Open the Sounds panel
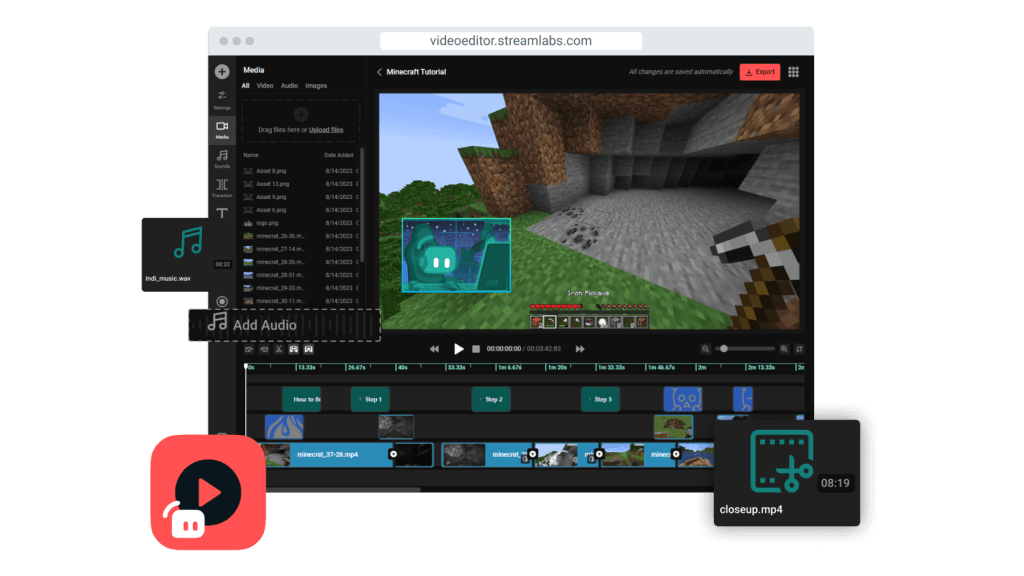1024x576 pixels. point(222,159)
